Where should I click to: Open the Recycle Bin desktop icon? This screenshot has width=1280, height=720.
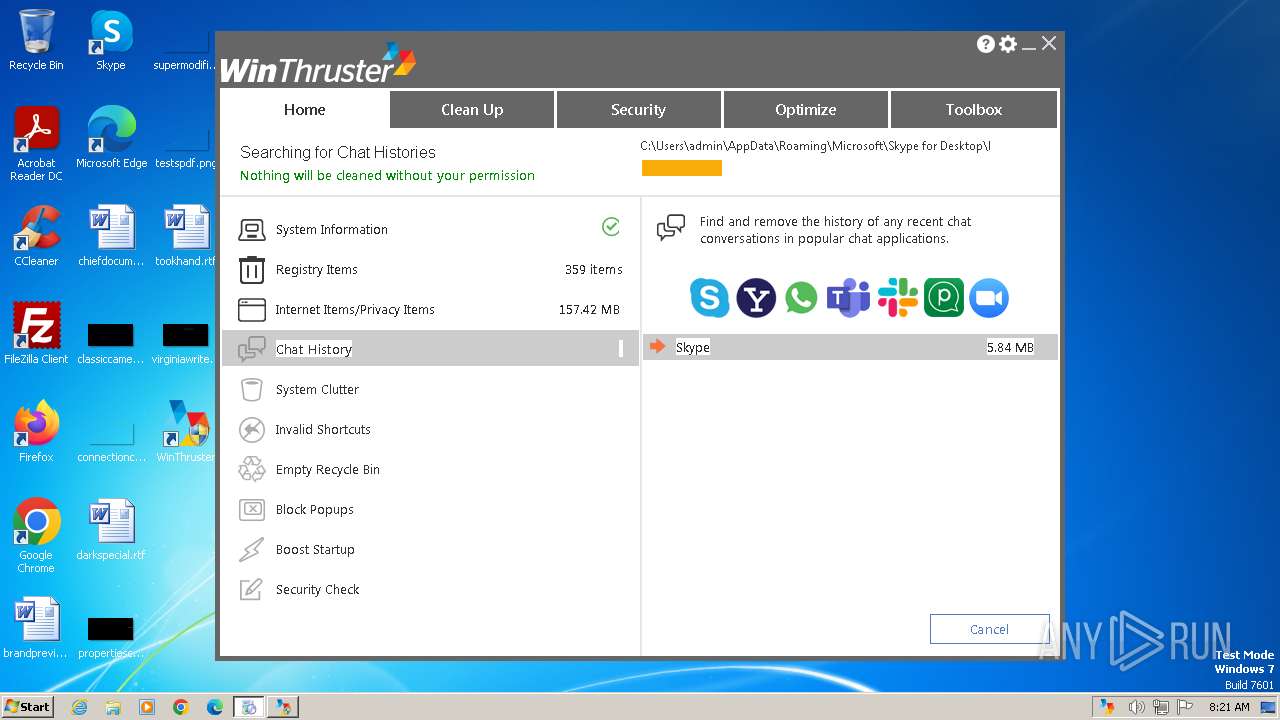pyautogui.click(x=36, y=40)
